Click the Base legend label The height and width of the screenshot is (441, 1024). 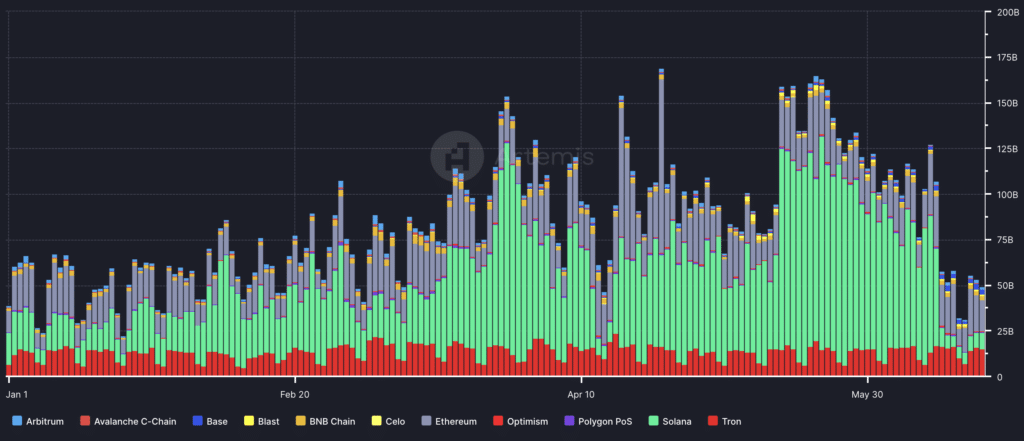pos(217,421)
